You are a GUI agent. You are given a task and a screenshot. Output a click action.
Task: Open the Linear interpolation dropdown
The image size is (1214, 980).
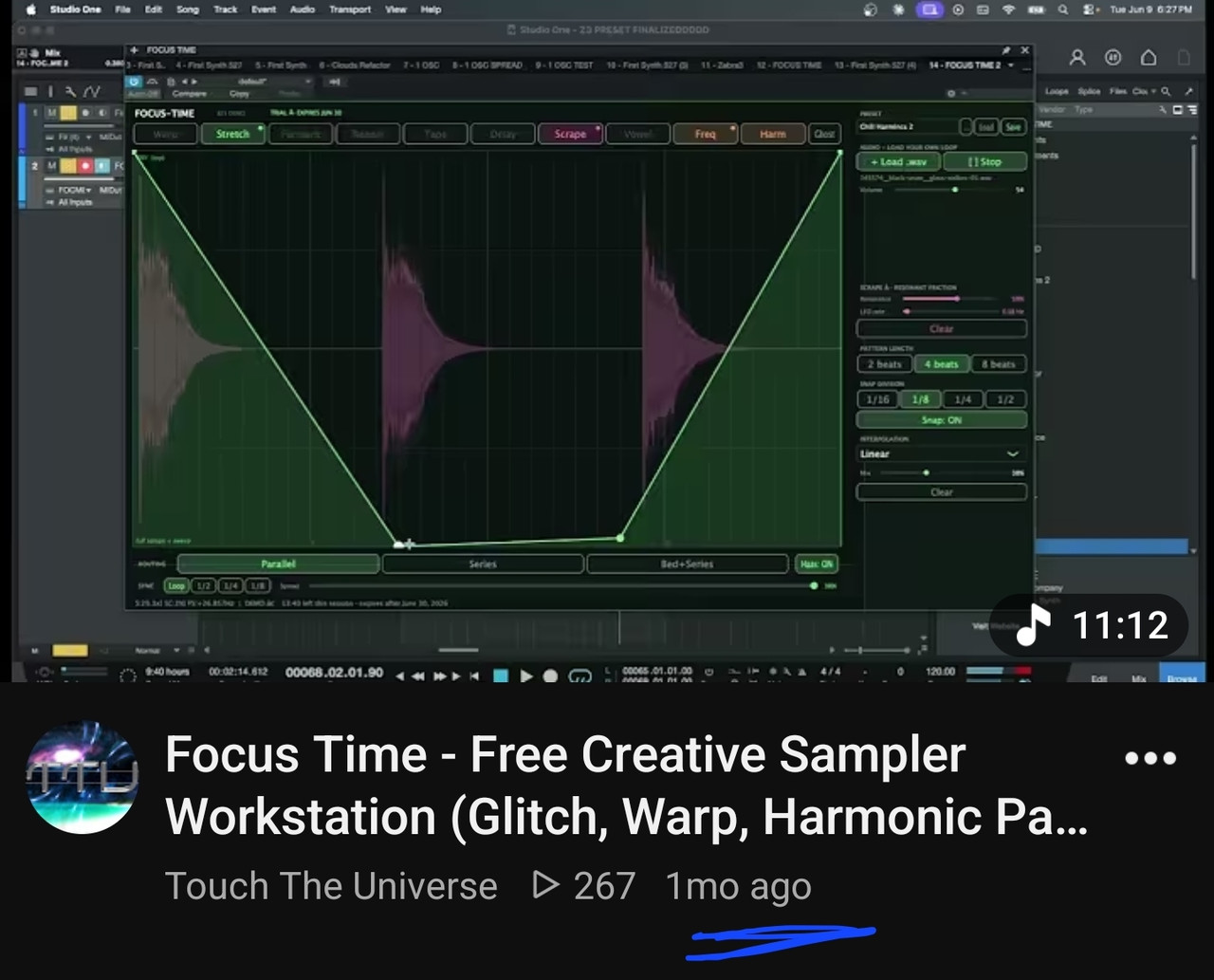[x=941, y=453]
